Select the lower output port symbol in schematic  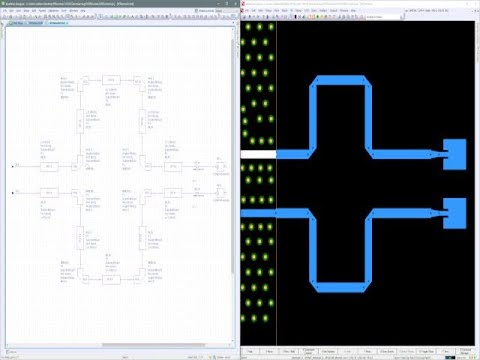(220, 193)
